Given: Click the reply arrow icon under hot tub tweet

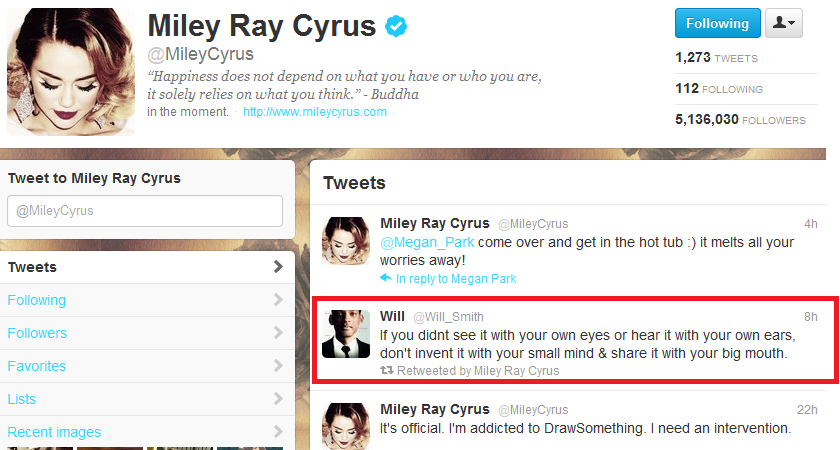Looking at the screenshot, I should click(x=386, y=278).
